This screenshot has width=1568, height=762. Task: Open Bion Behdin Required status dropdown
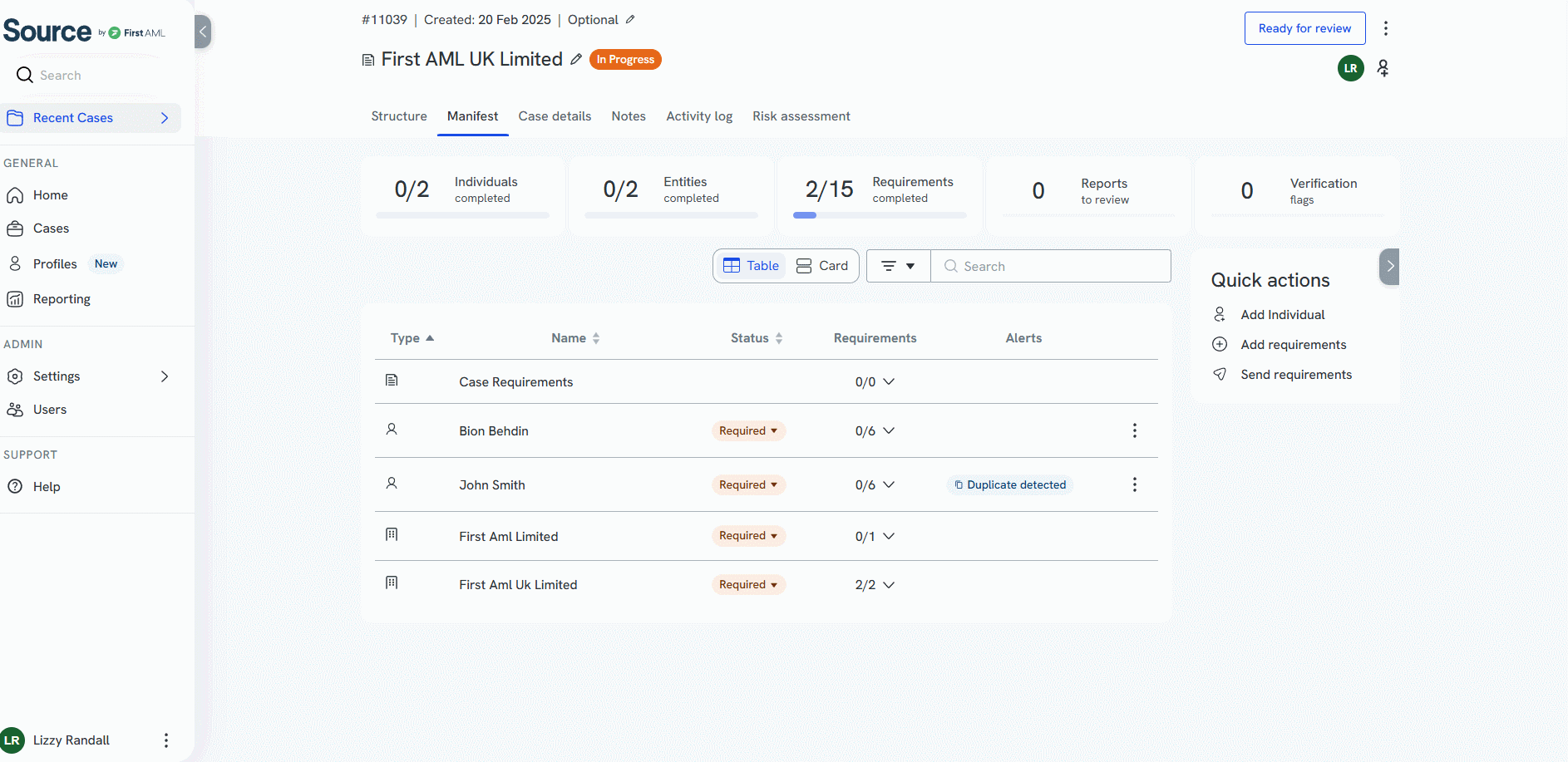[748, 430]
